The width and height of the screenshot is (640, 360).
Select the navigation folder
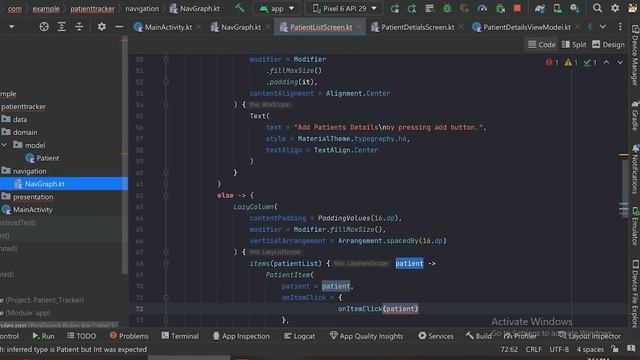click(24, 171)
